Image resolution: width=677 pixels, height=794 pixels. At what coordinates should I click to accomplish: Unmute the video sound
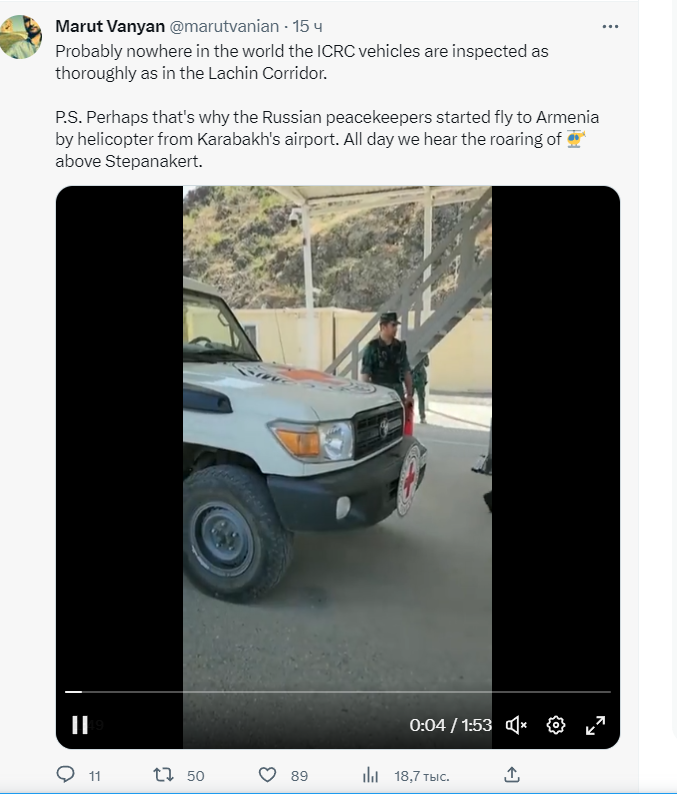point(516,725)
